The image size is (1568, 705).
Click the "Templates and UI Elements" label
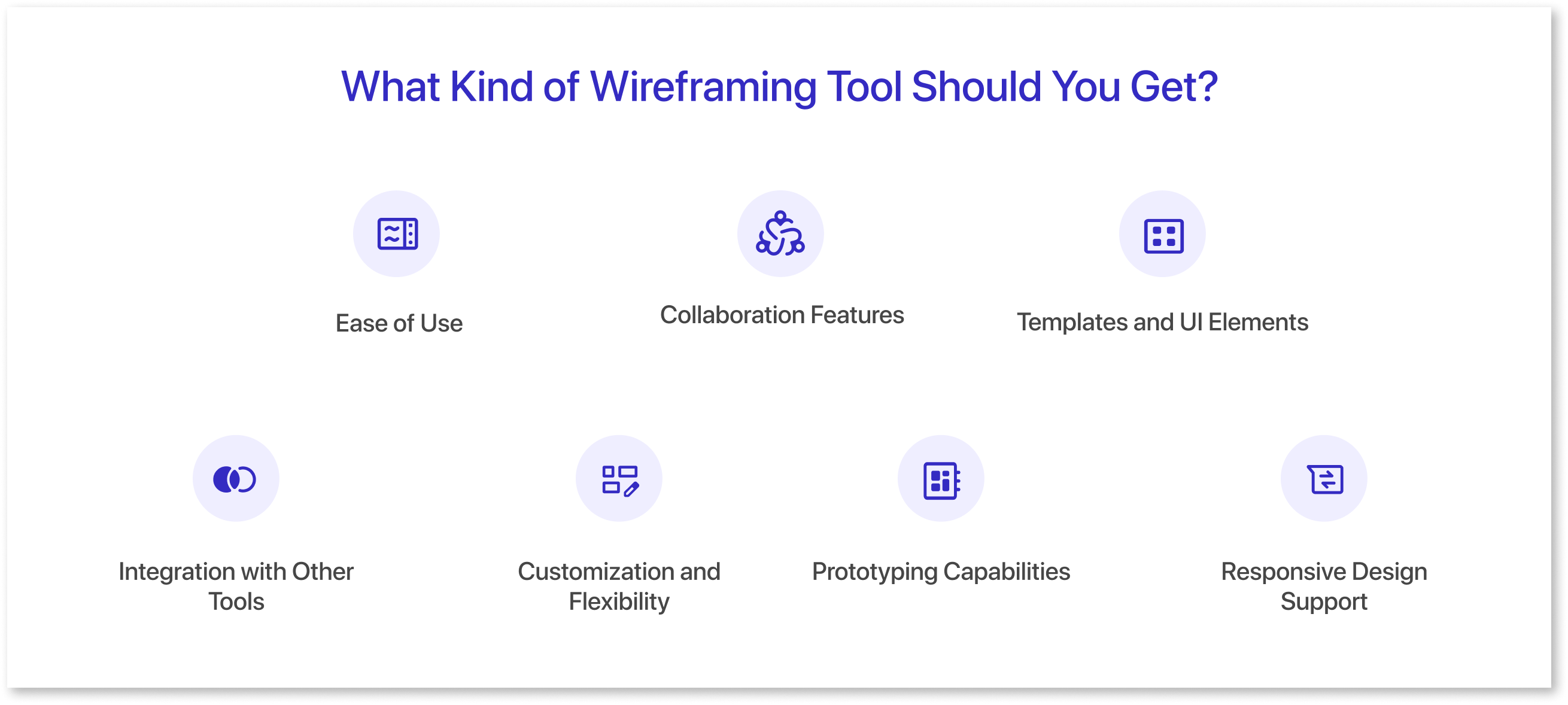[x=1163, y=322]
